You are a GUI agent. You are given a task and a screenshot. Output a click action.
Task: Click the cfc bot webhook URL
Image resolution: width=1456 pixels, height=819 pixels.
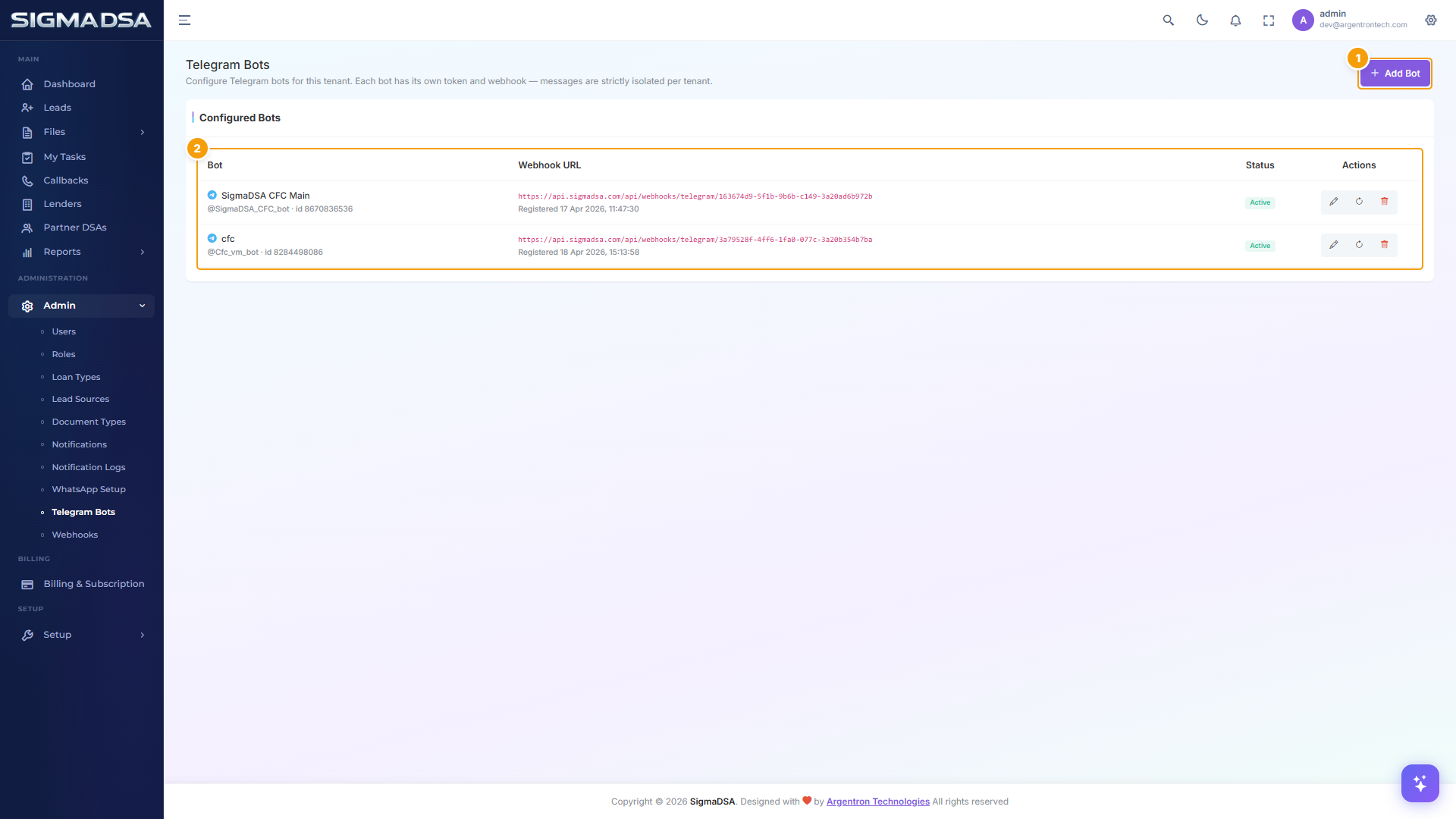coord(695,240)
